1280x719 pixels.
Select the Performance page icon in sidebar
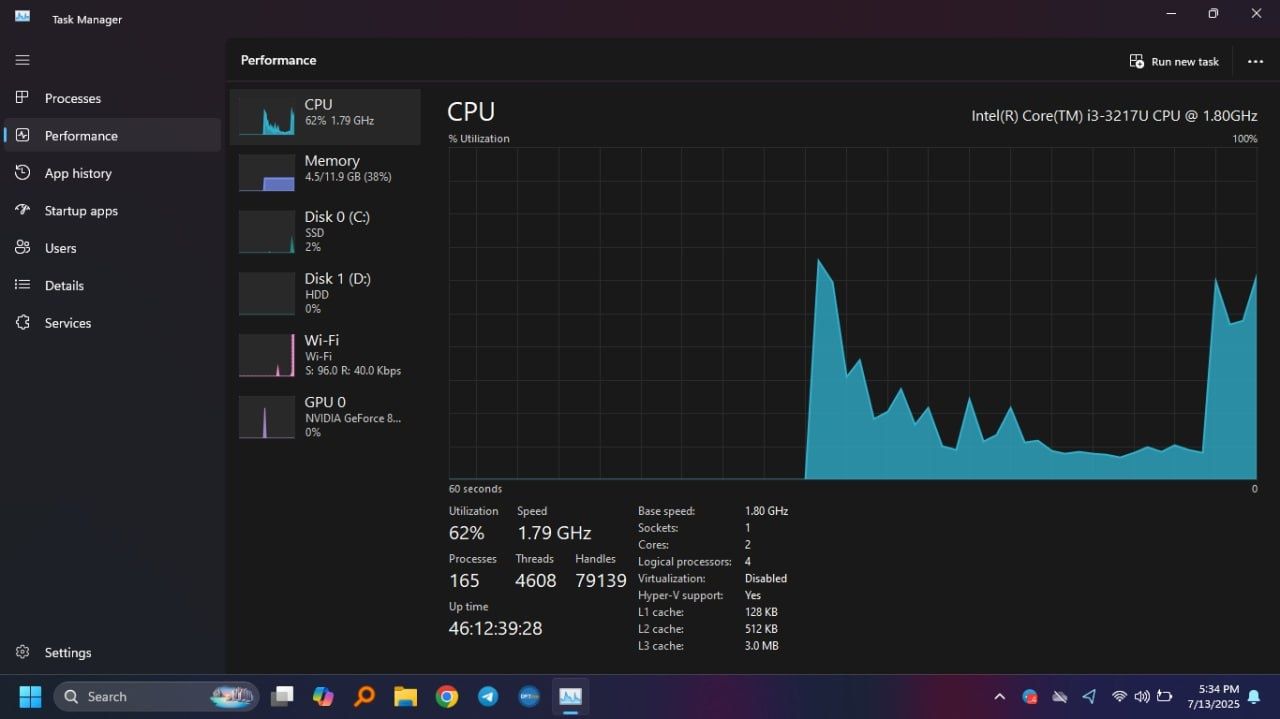[22, 135]
